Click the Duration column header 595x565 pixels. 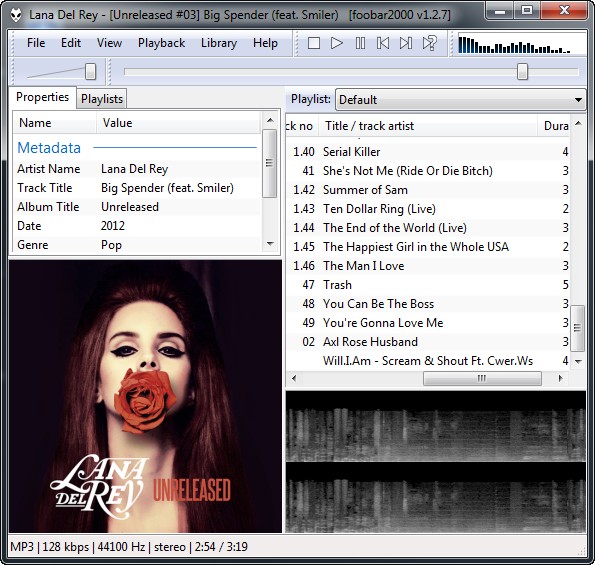point(554,126)
